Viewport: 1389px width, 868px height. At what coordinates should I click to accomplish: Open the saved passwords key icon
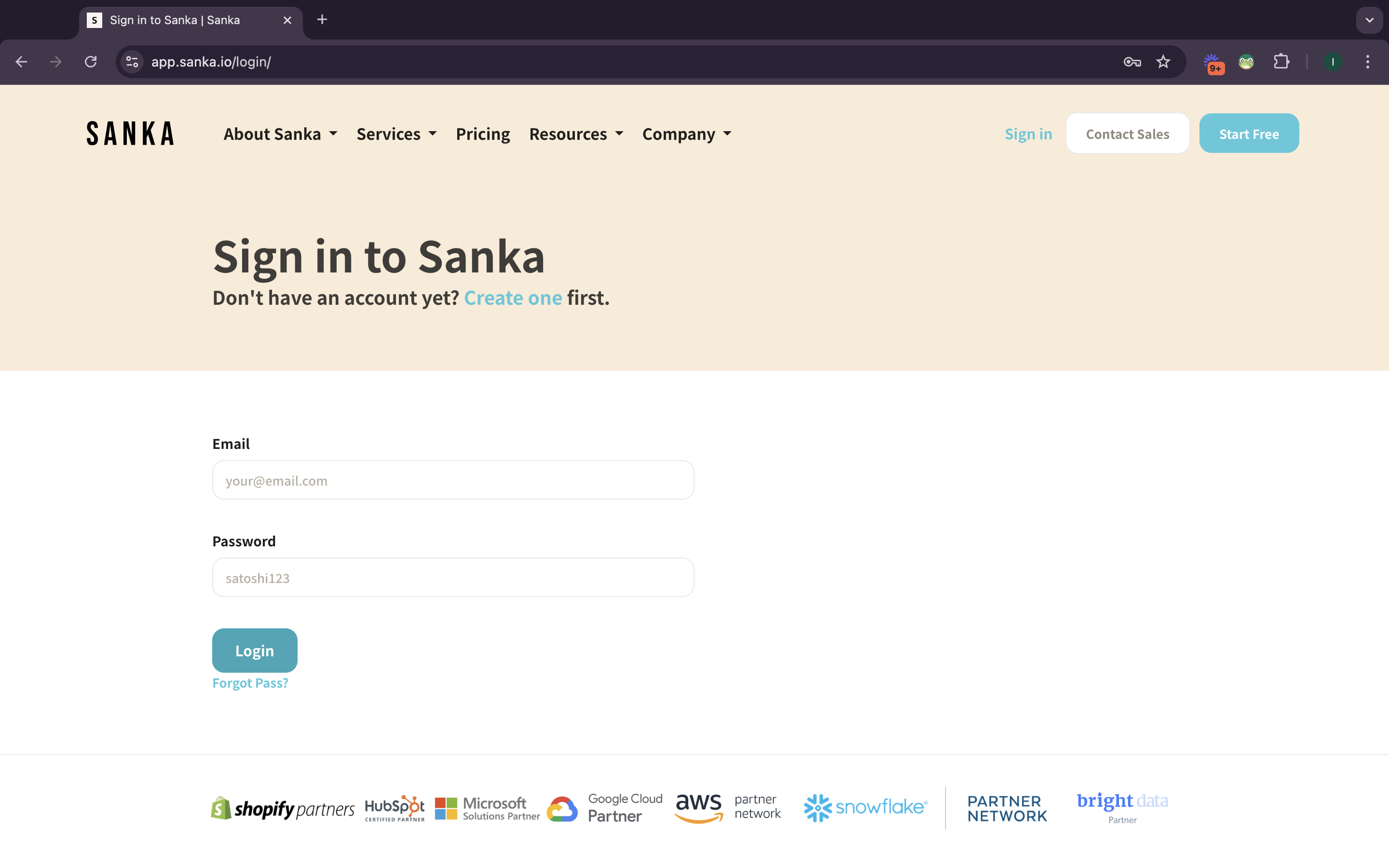(1131, 61)
